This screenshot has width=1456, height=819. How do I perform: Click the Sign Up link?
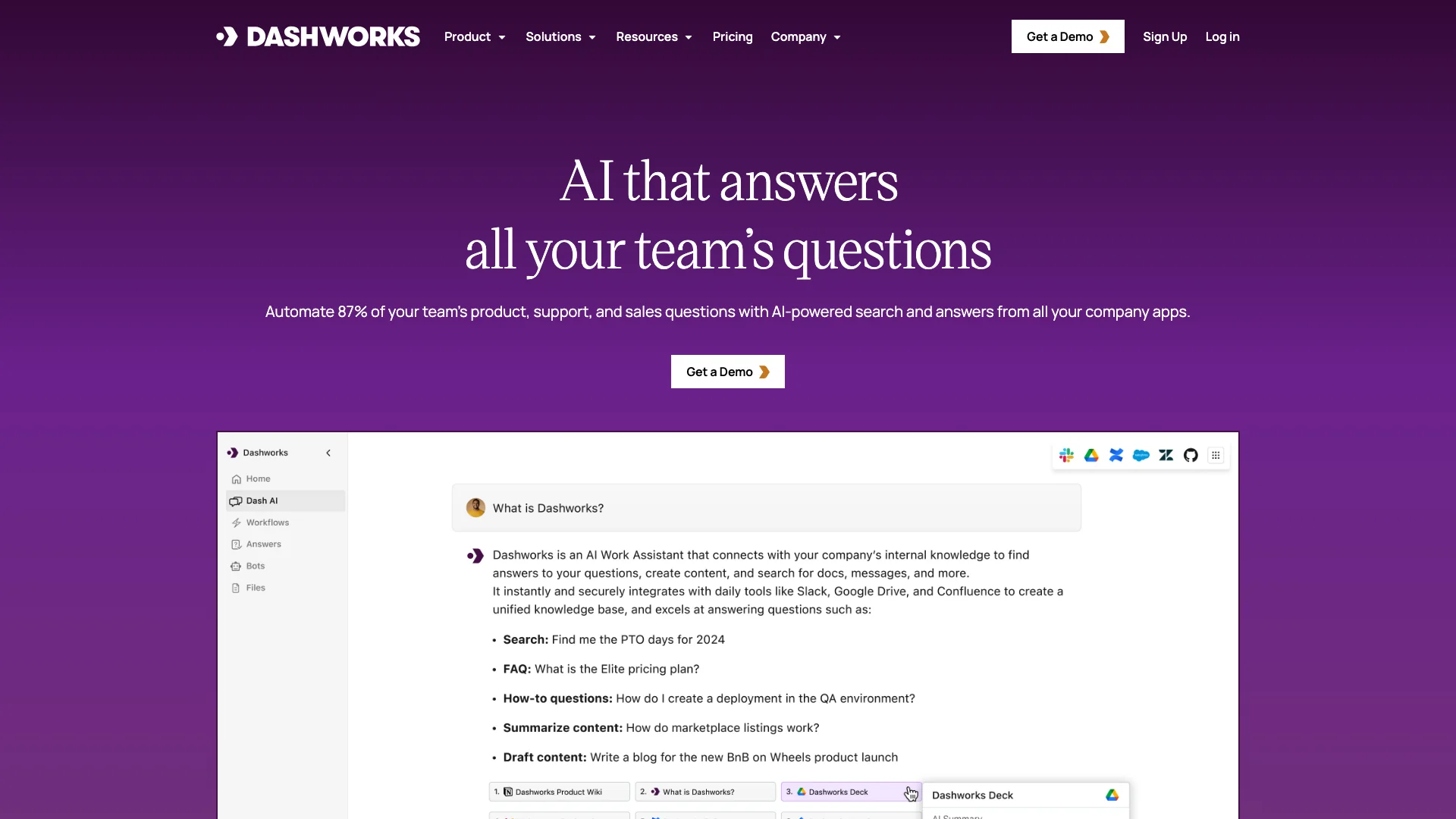tap(1164, 36)
